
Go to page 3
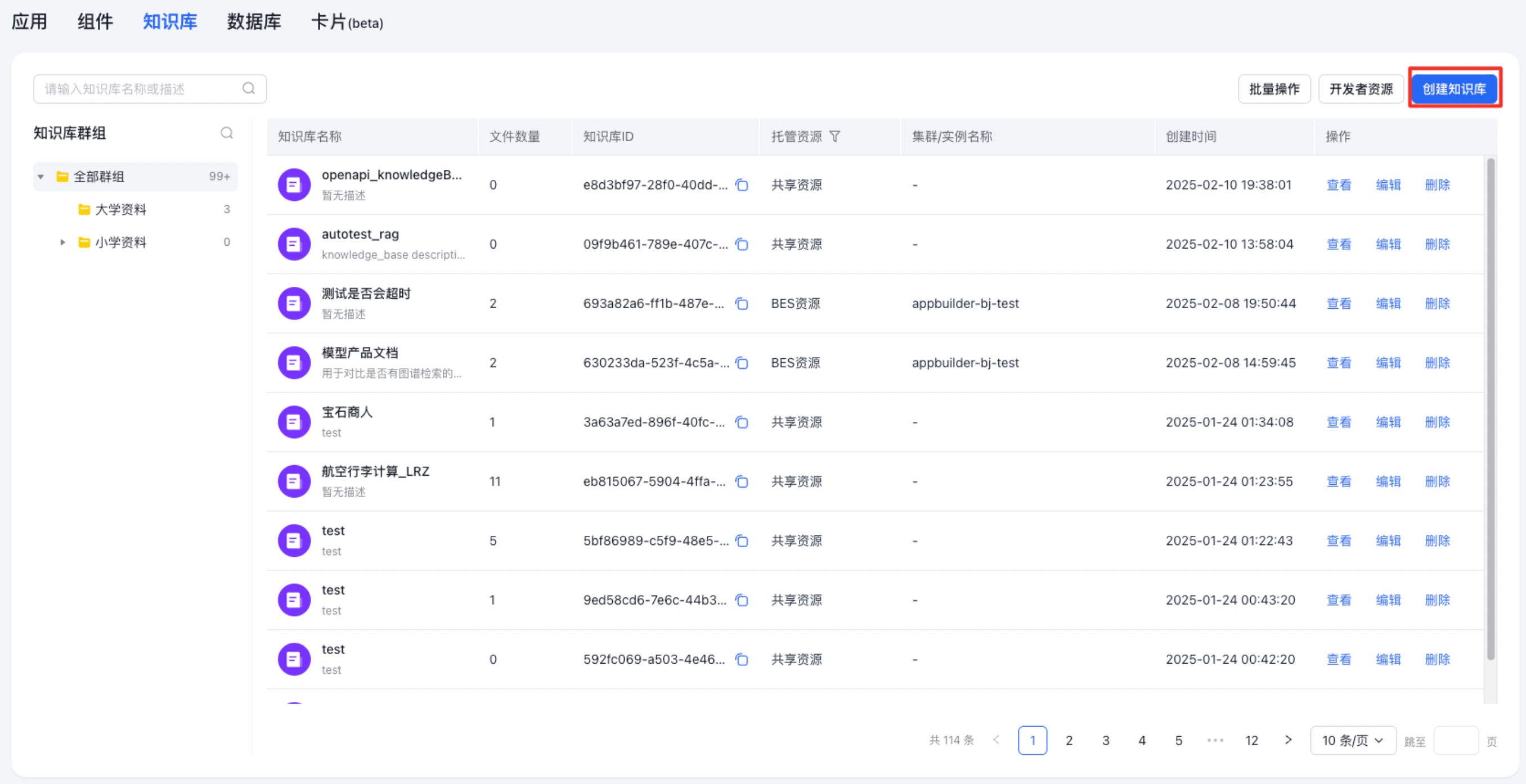coord(1106,740)
